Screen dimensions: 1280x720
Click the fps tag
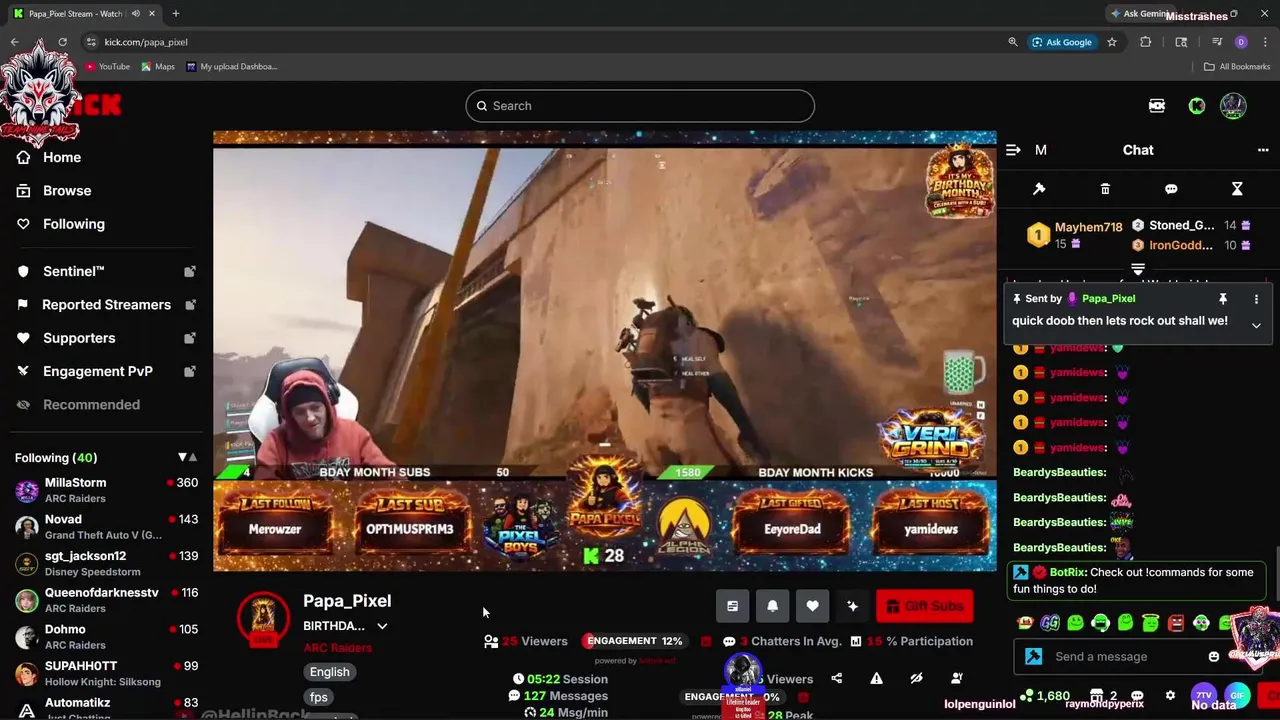[x=318, y=697]
